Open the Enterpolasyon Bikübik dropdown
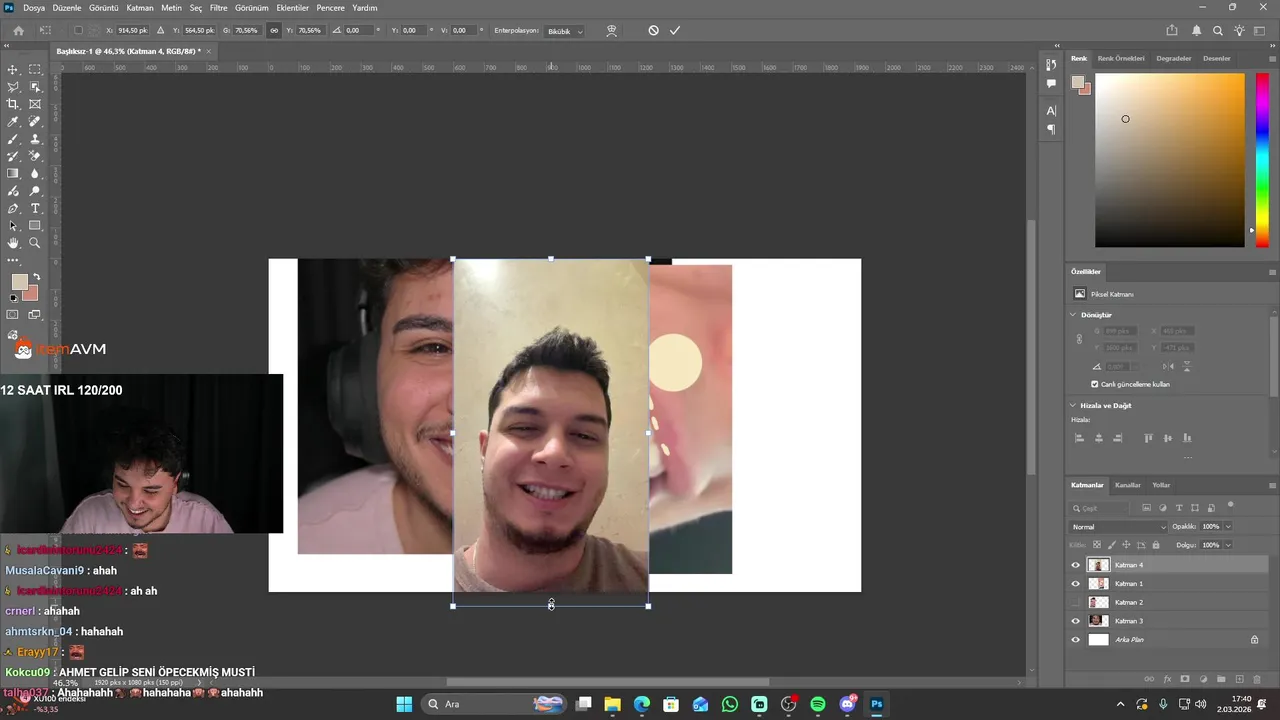The width and height of the screenshot is (1280, 720). click(x=565, y=31)
